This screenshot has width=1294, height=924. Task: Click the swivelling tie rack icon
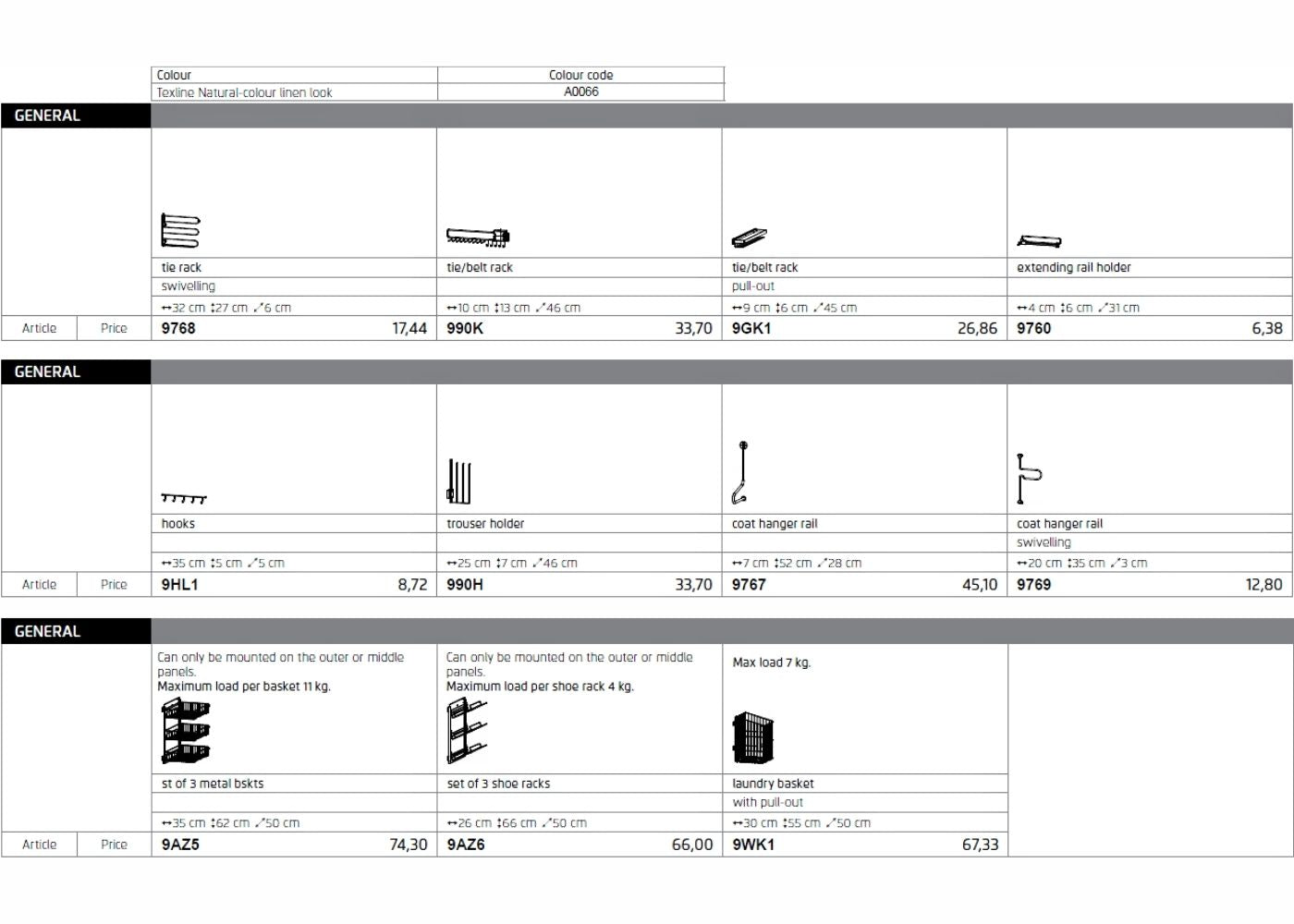pos(180,231)
